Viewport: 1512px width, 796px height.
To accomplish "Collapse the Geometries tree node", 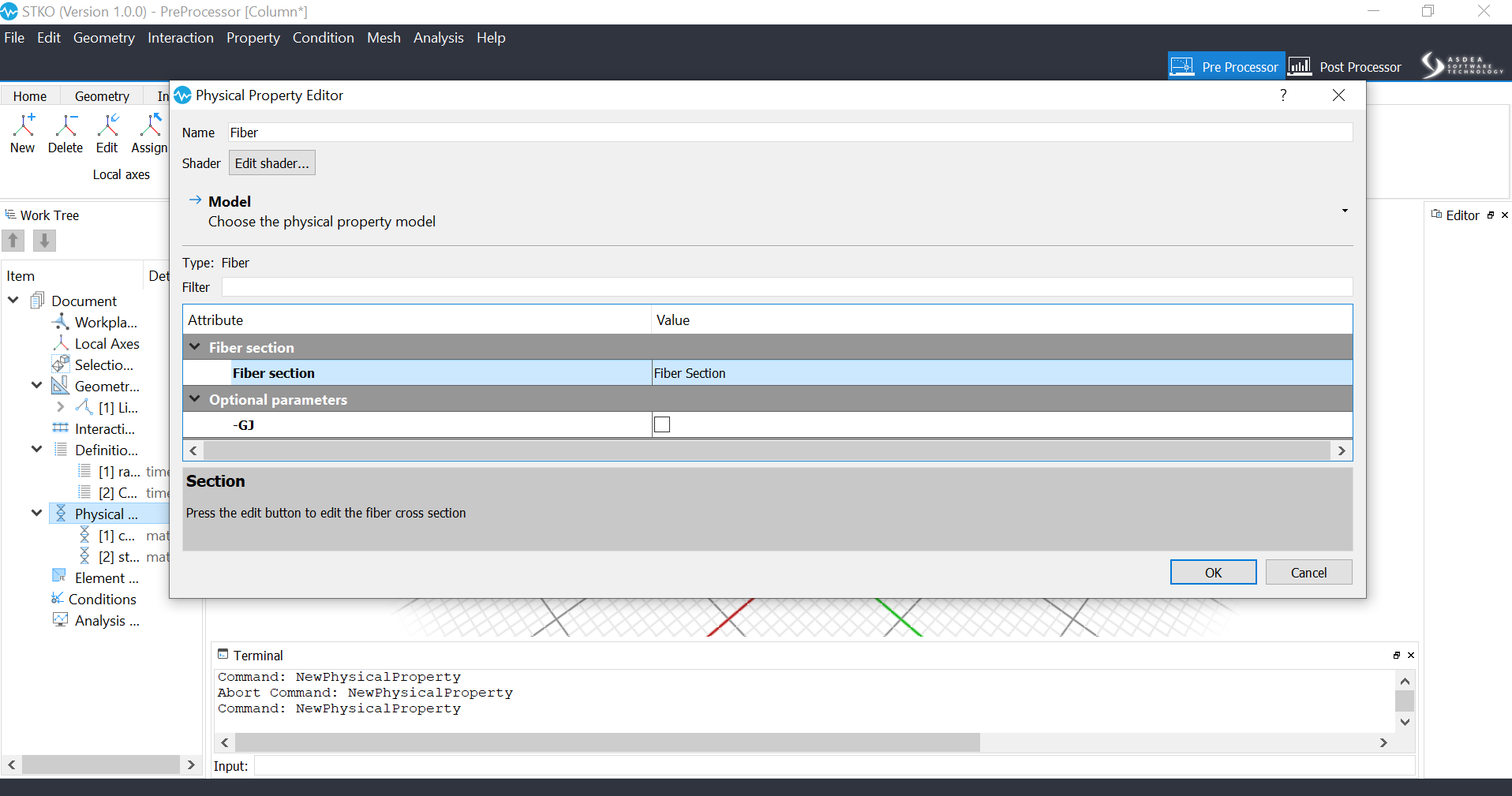I will (x=36, y=386).
